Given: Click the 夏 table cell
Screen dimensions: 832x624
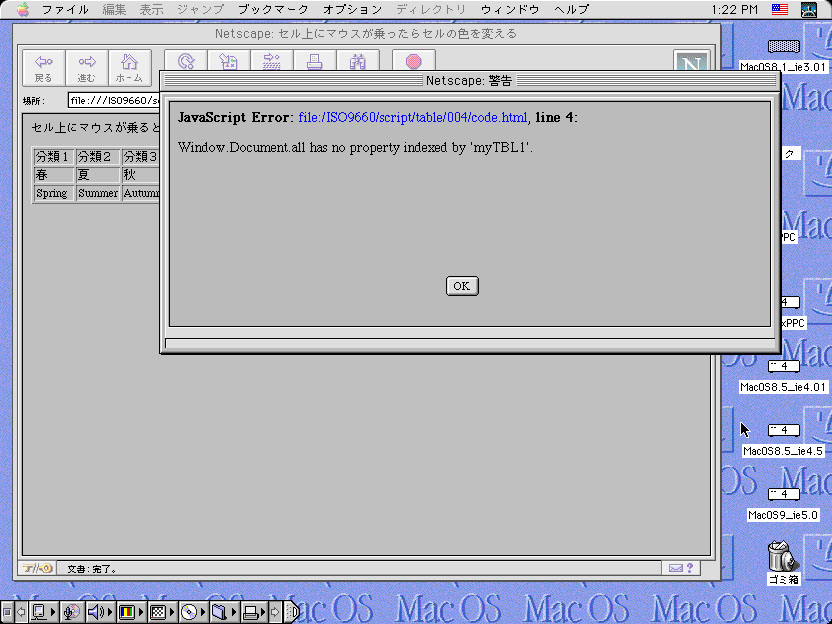Looking at the screenshot, I should click(x=98, y=175).
